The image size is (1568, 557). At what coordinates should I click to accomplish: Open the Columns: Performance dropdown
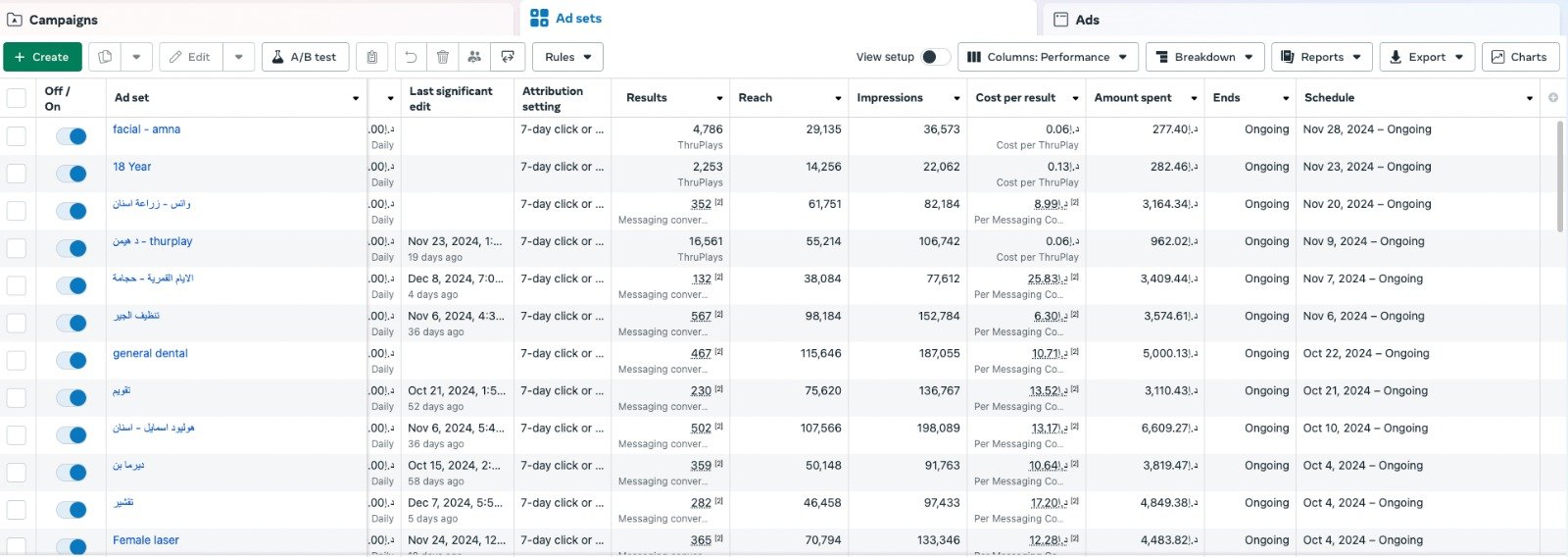[x=1048, y=57]
